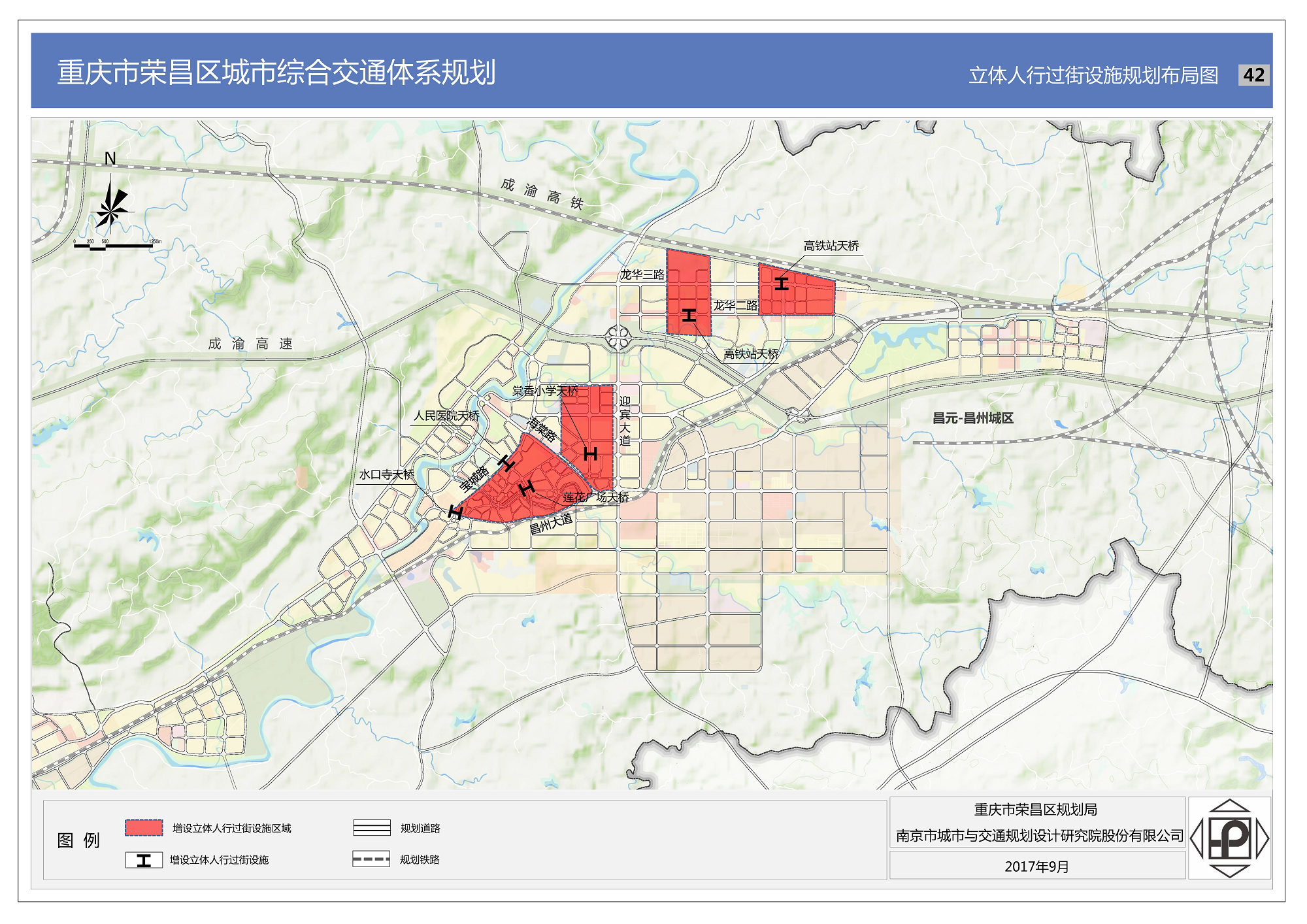Click the legend's overpass facility symbol
Screen dimensions: 1307x924
pos(144,860)
